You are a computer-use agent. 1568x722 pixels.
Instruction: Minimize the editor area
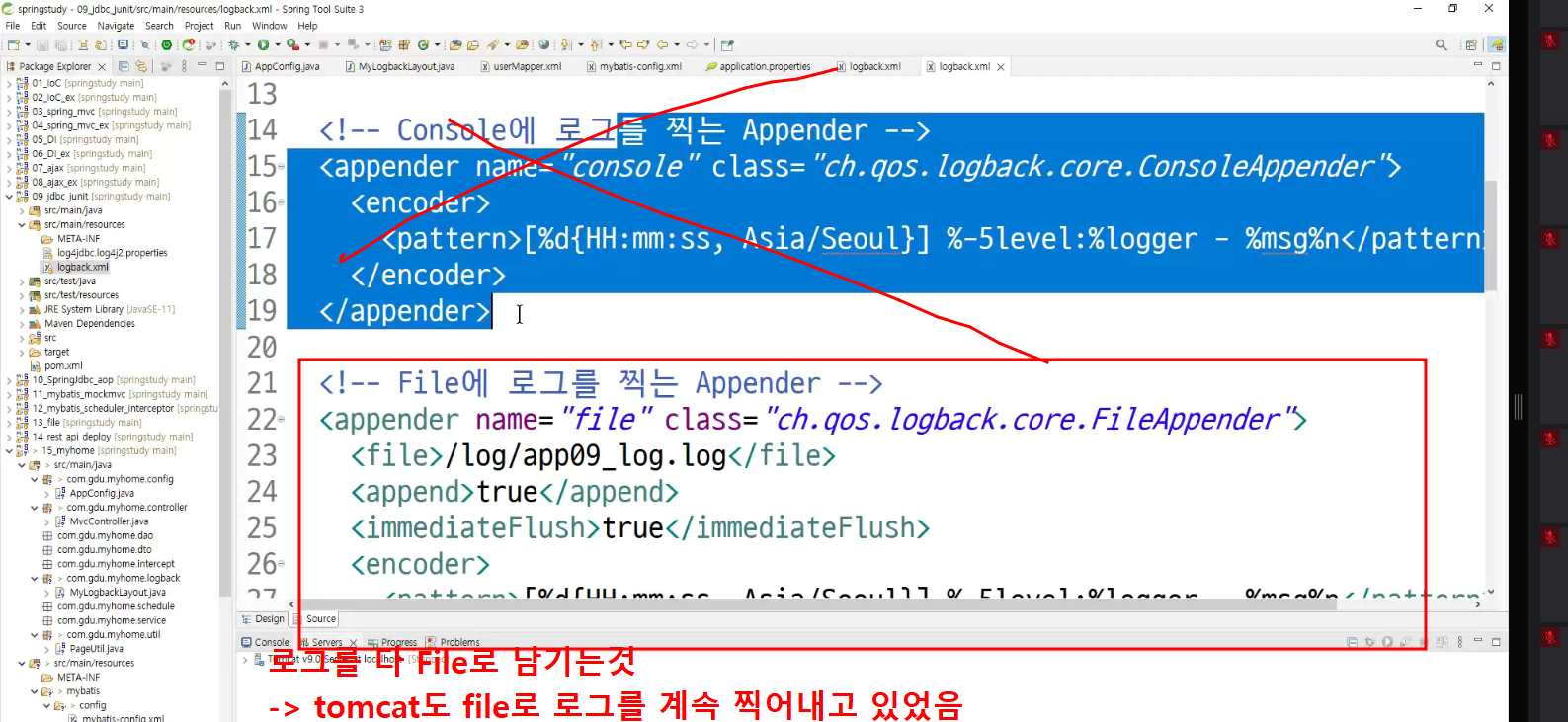[1478, 65]
